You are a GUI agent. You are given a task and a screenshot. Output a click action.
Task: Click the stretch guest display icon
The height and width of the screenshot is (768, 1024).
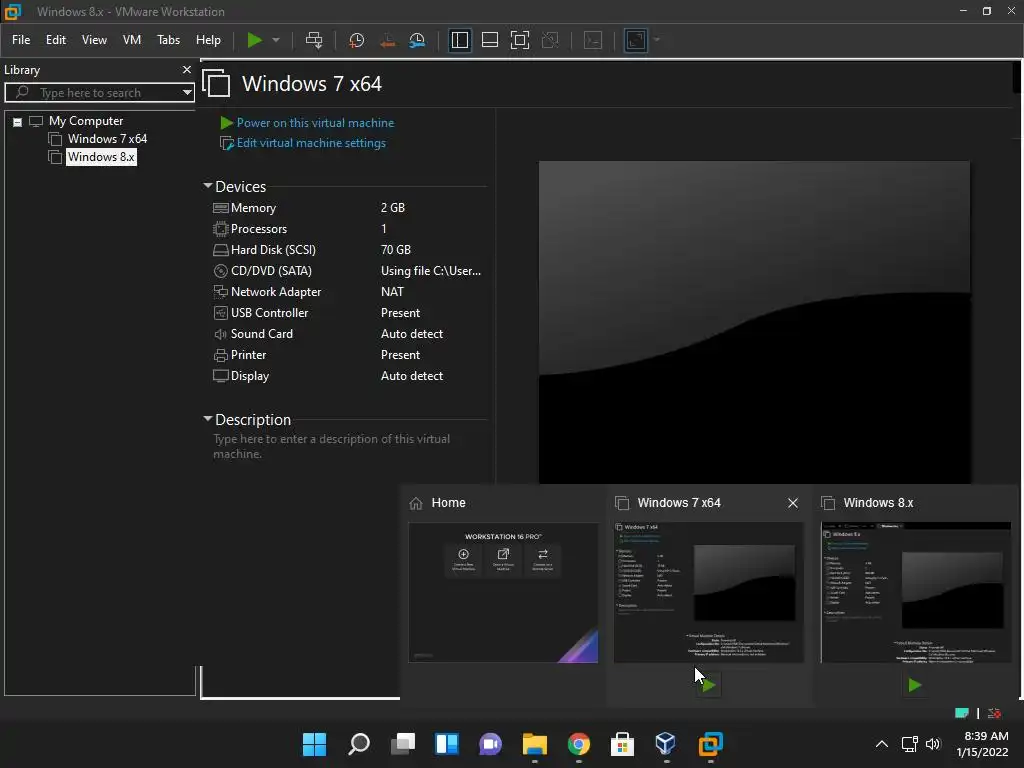[x=635, y=40]
